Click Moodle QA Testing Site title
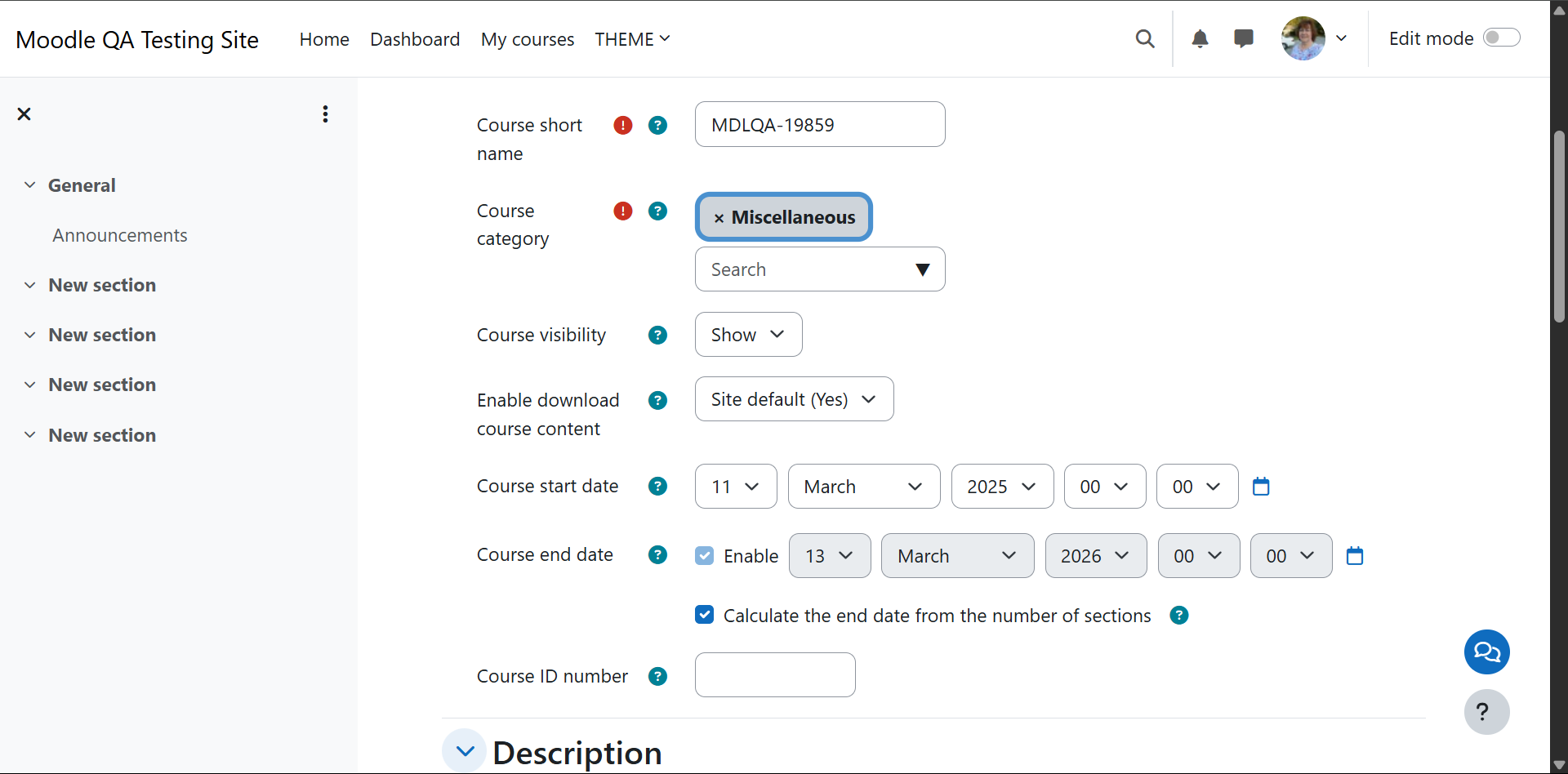 pos(137,39)
